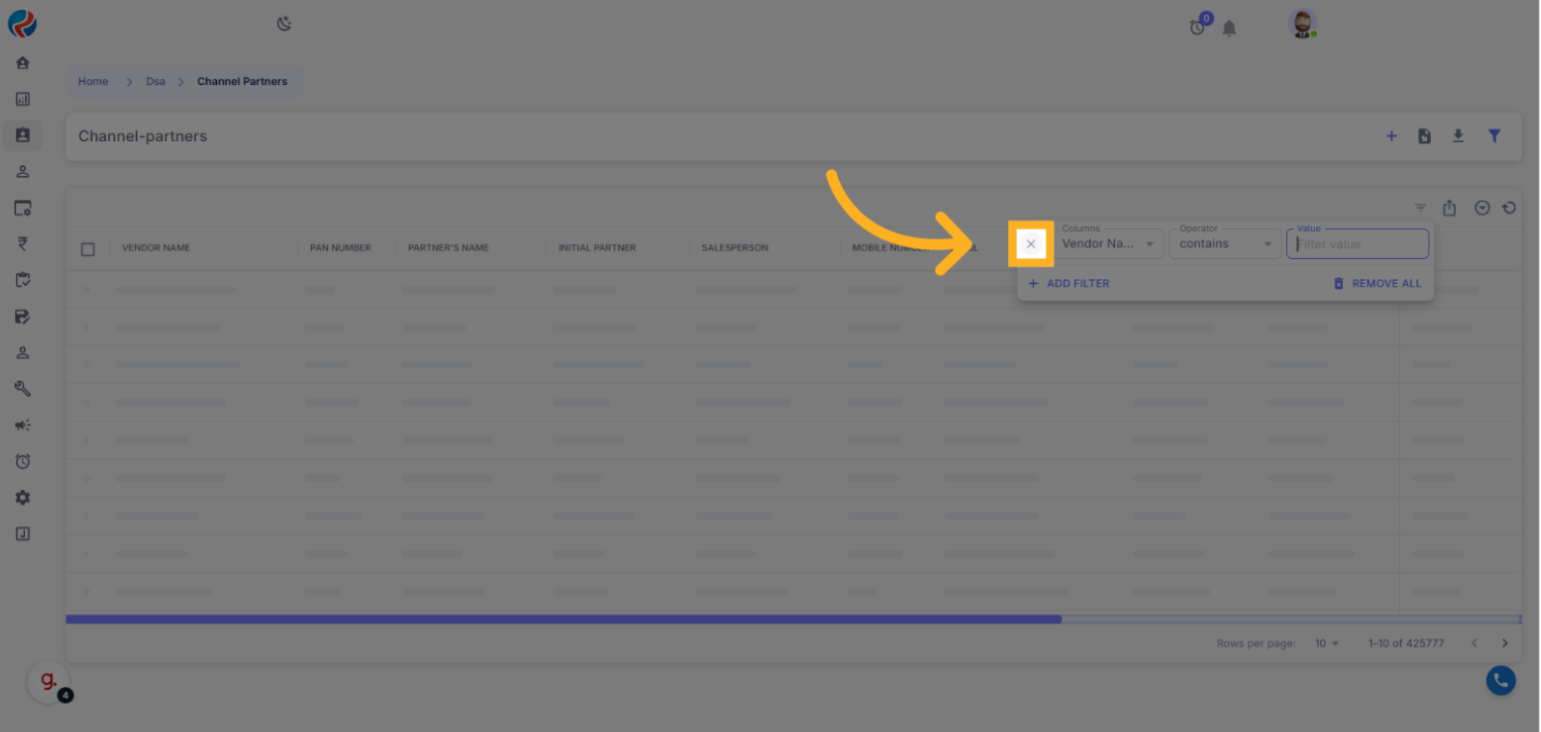Toggle dark mode with the moon icon
1541x732 pixels.
click(x=284, y=24)
